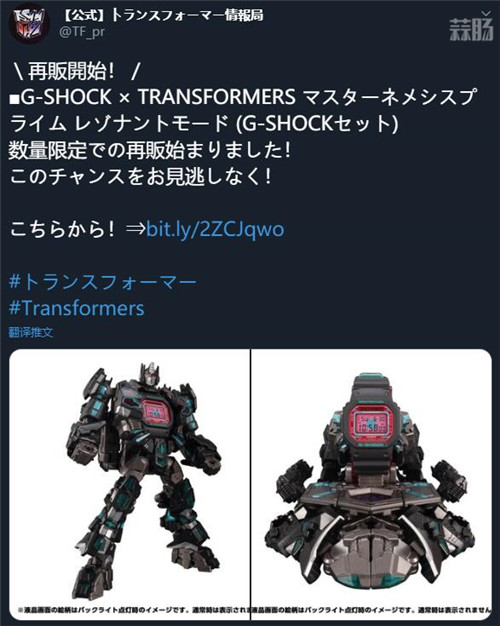Screen dimensions: 500x626
Task: Click the red chest panel on the robot
Action: [x=156, y=411]
